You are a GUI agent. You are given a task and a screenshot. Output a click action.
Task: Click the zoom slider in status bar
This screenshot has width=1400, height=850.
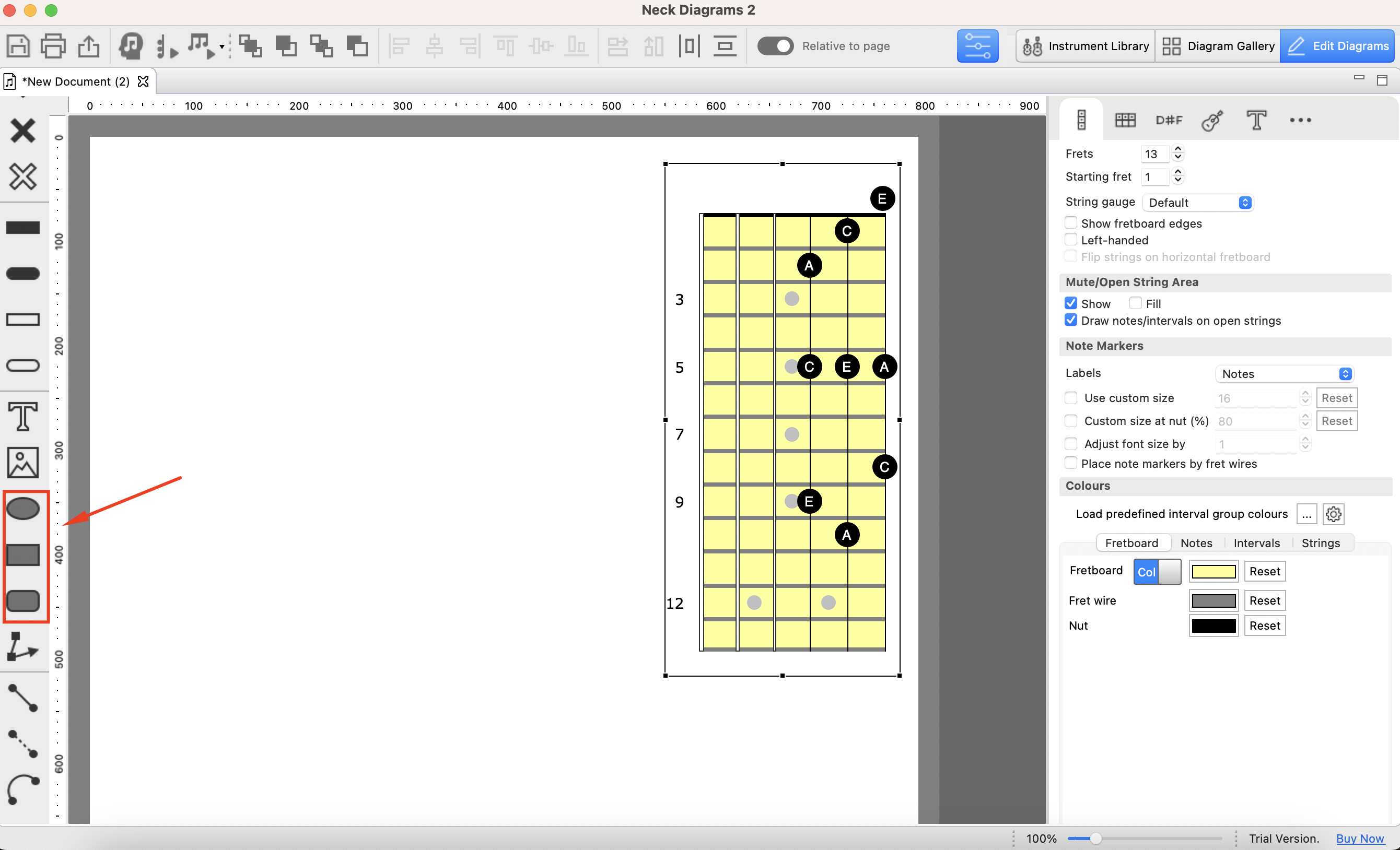click(1145, 839)
